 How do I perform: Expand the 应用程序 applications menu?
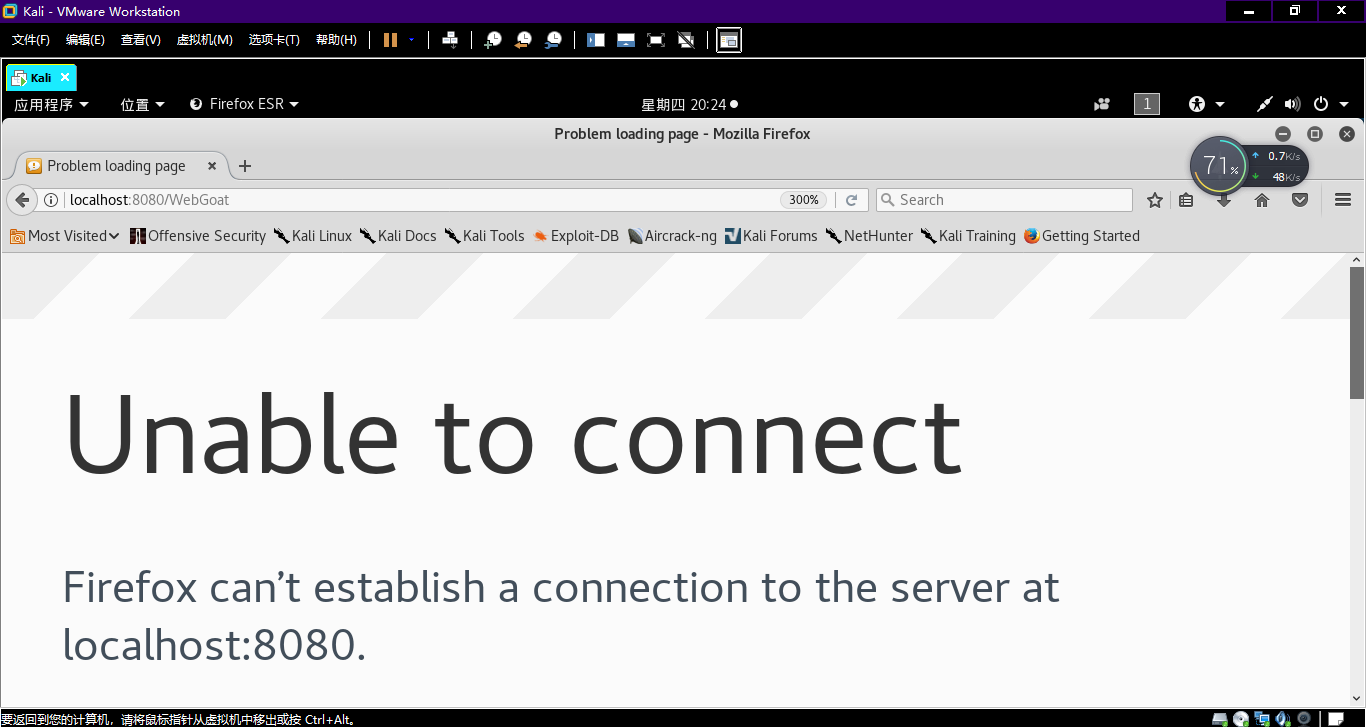[51, 104]
